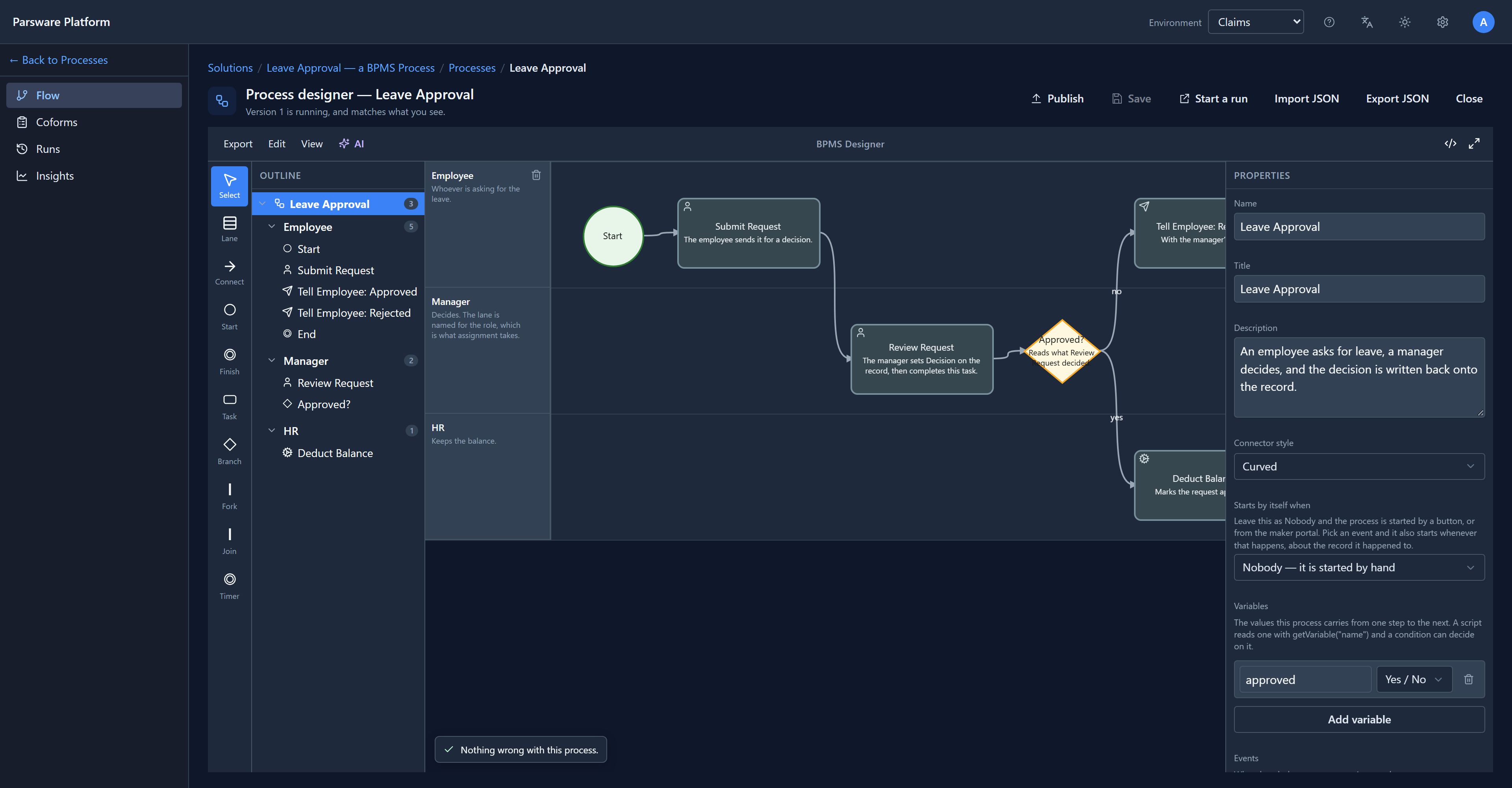The height and width of the screenshot is (788, 1512).
Task: Open the language translation icon
Action: (1366, 22)
